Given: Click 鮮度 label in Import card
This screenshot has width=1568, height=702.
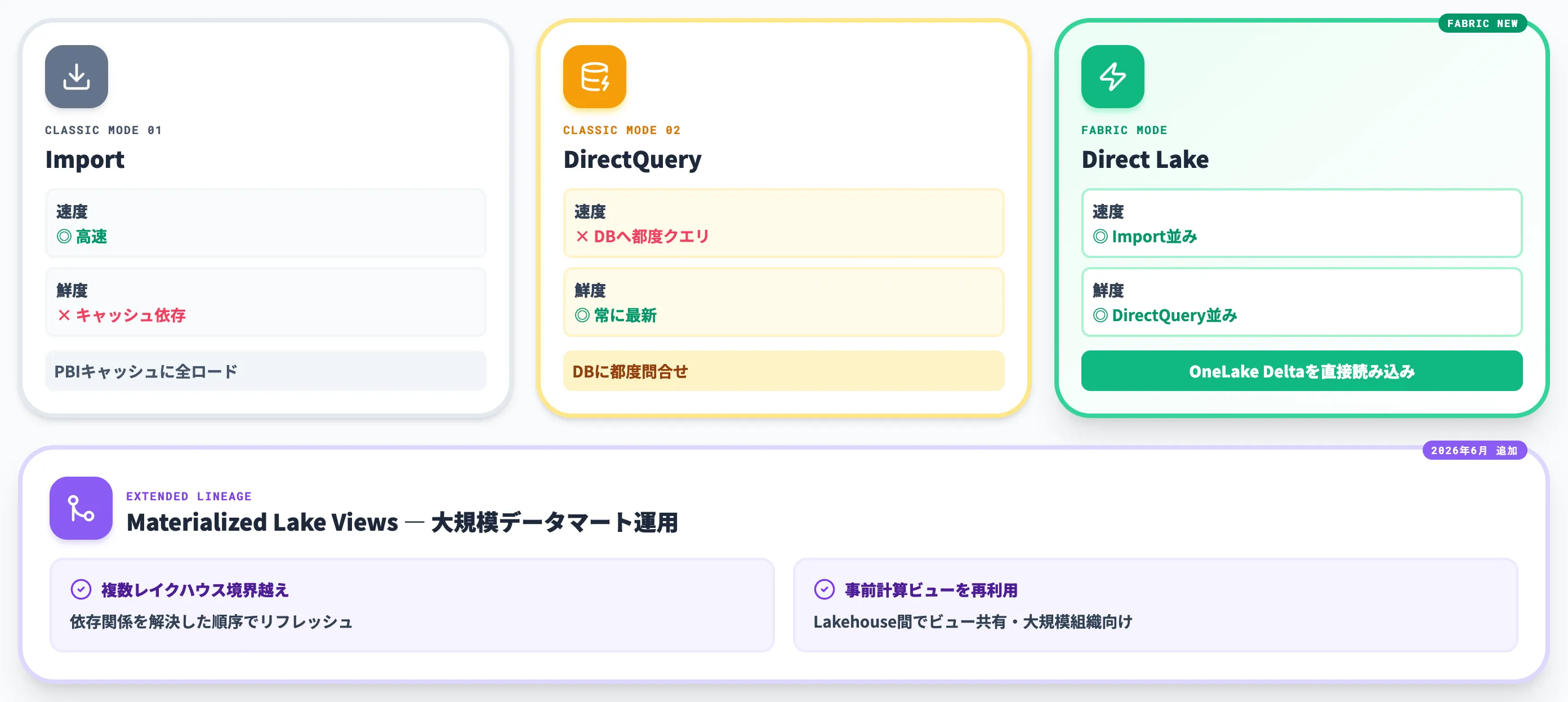Looking at the screenshot, I should [x=72, y=290].
